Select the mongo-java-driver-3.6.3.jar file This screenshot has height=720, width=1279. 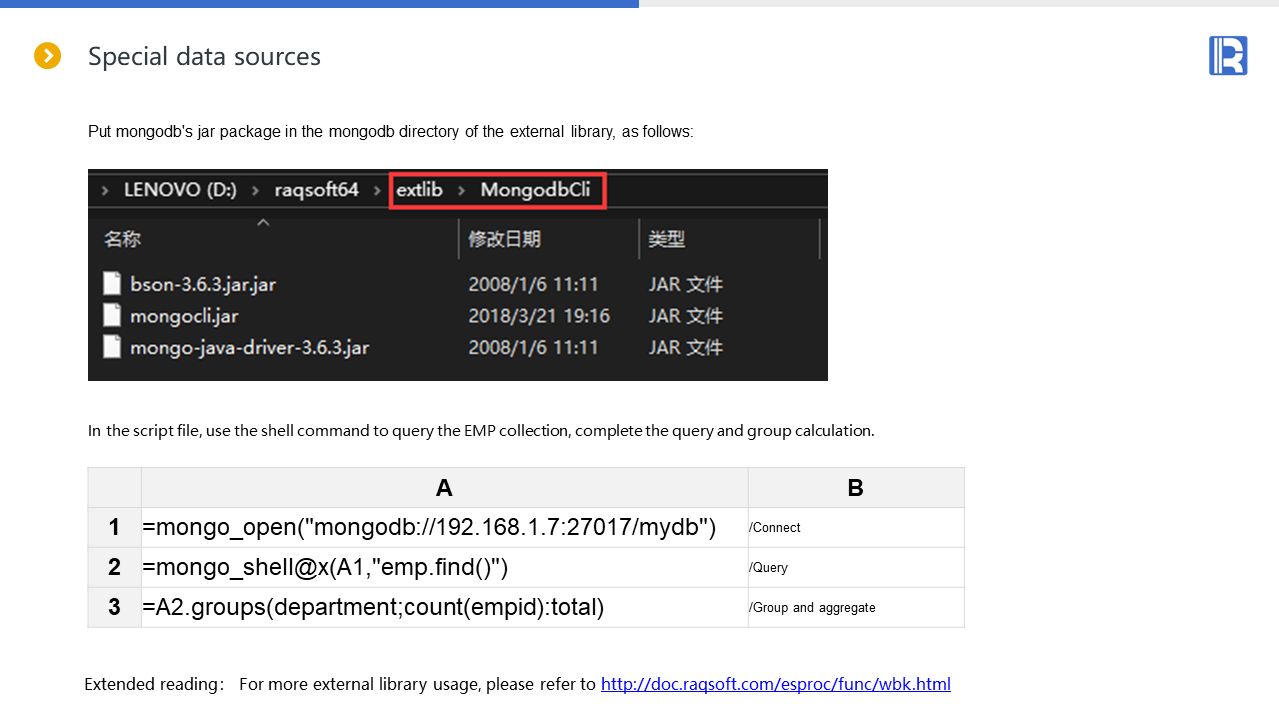click(x=250, y=348)
